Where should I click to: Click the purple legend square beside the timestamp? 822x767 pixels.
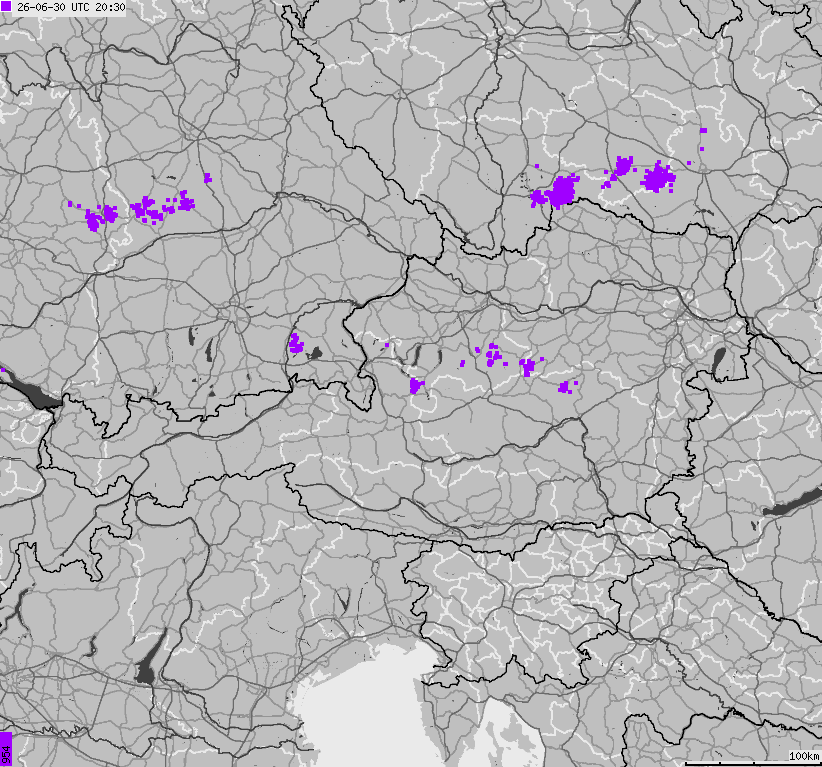point(6,7)
